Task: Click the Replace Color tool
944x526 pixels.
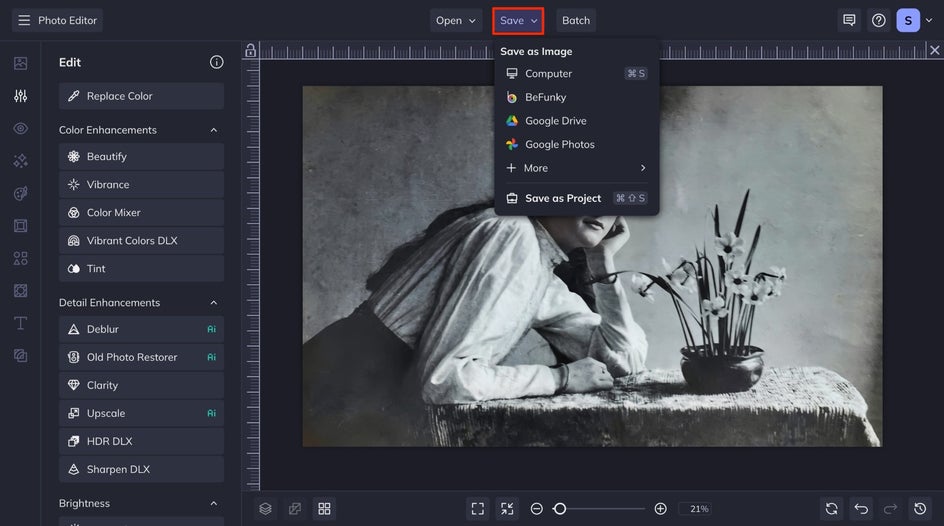Action: pos(141,96)
